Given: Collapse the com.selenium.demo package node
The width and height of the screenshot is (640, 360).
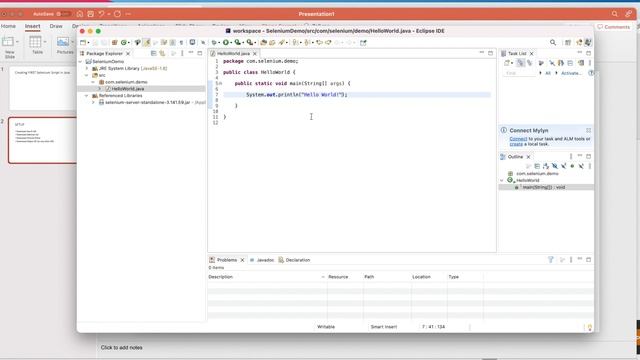Looking at the screenshot, I should click(93, 82).
